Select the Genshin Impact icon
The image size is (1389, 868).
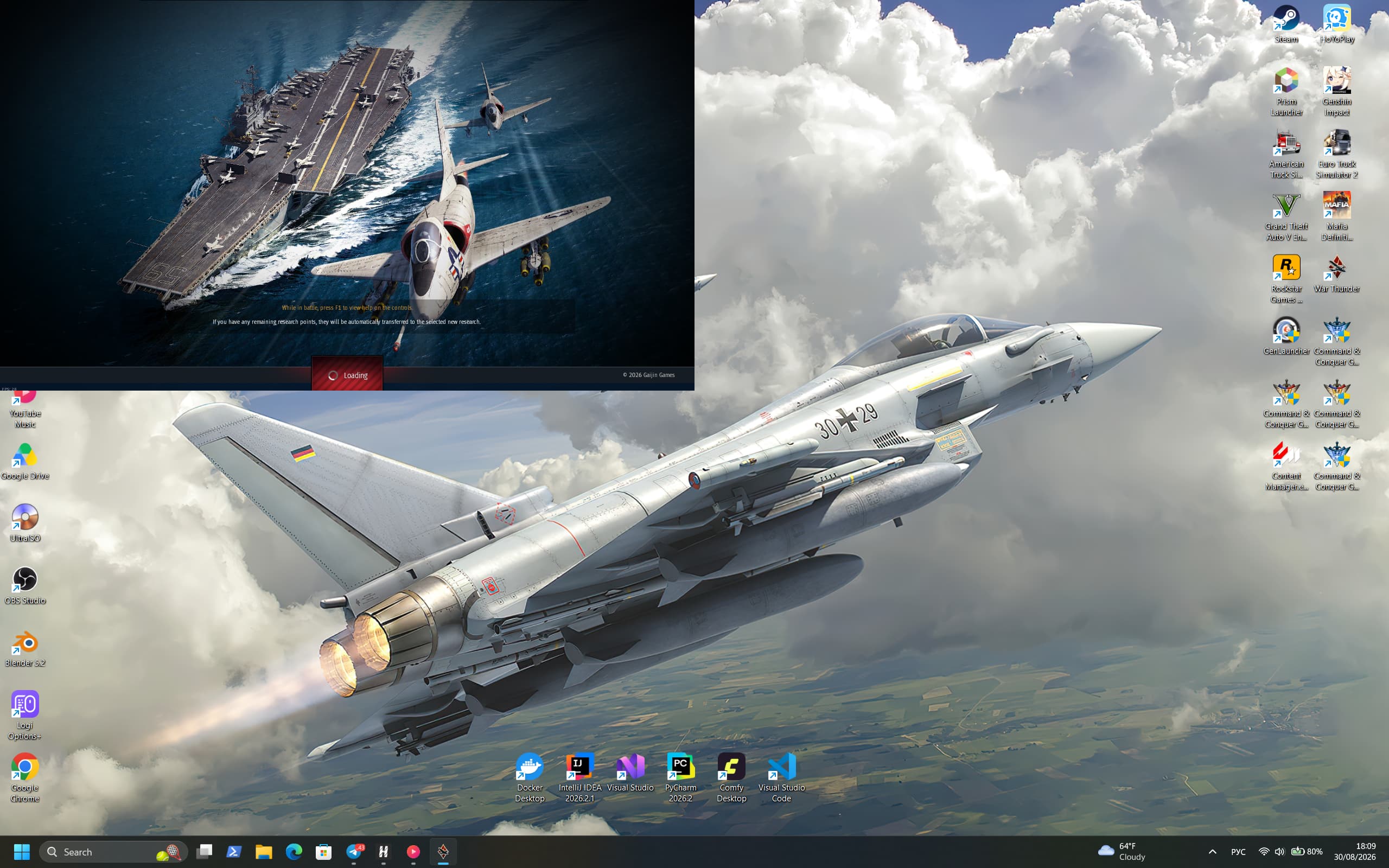coord(1336,91)
